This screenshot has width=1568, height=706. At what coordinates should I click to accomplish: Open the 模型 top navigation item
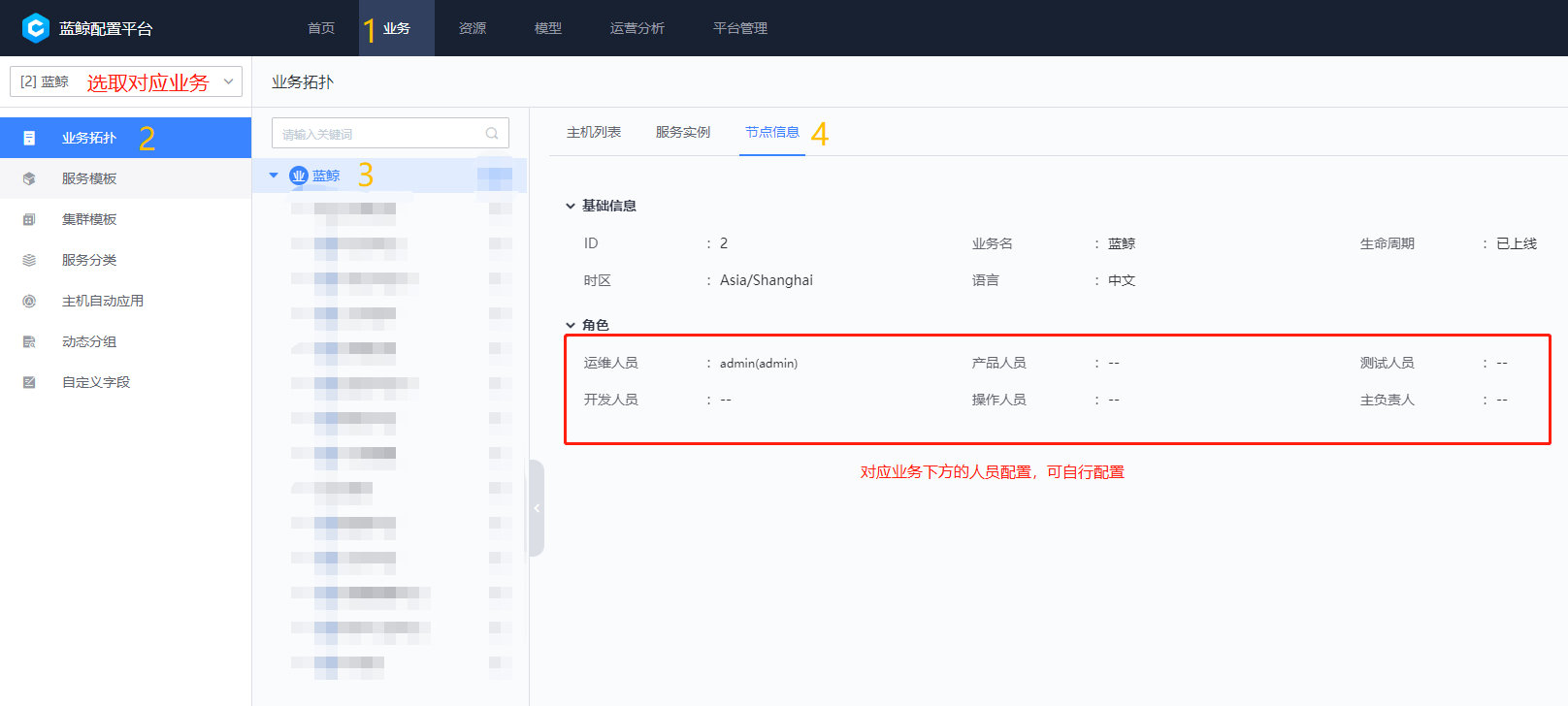548,28
